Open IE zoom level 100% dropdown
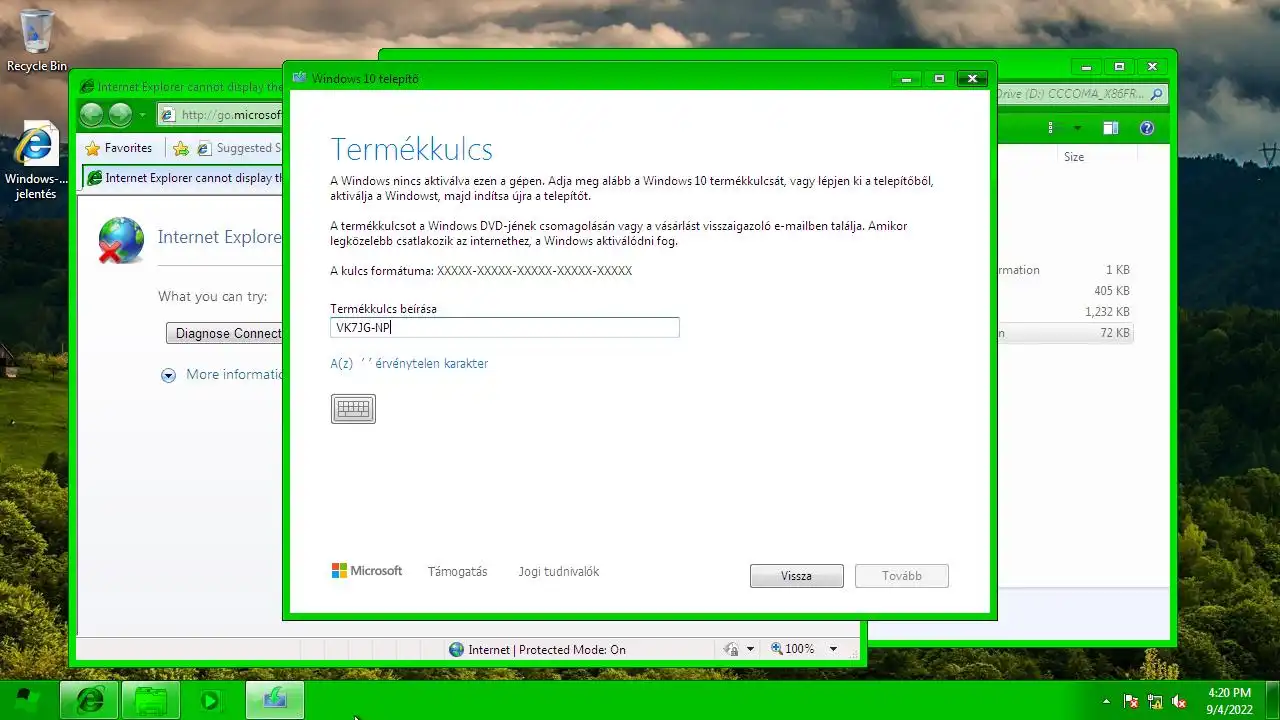The image size is (1280, 720). pyautogui.click(x=833, y=649)
